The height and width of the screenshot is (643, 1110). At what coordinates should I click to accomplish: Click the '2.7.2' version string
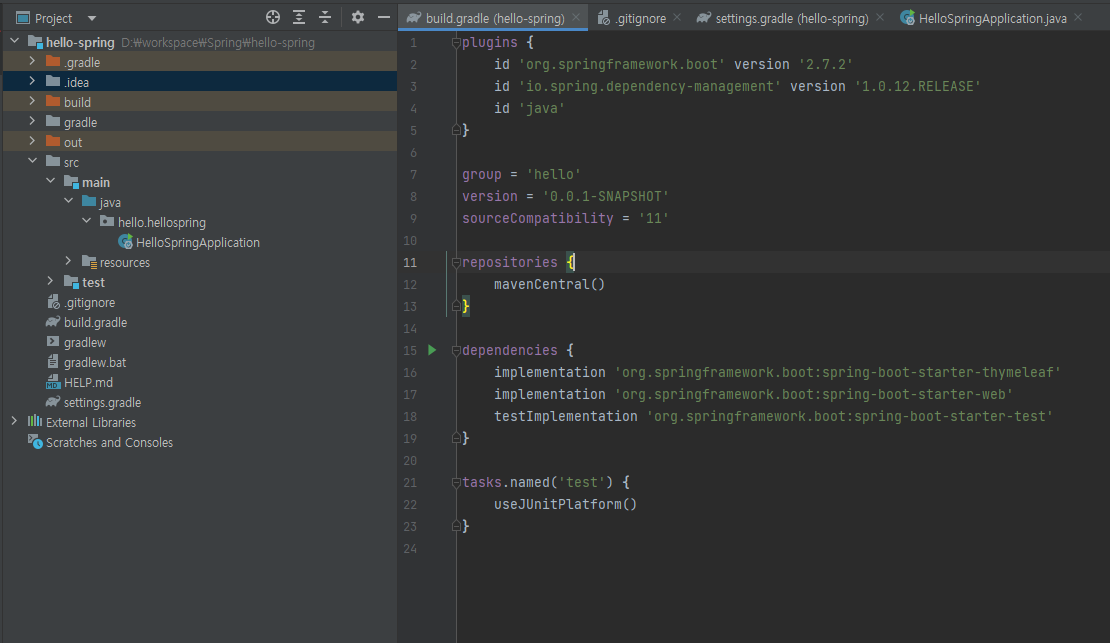825,64
